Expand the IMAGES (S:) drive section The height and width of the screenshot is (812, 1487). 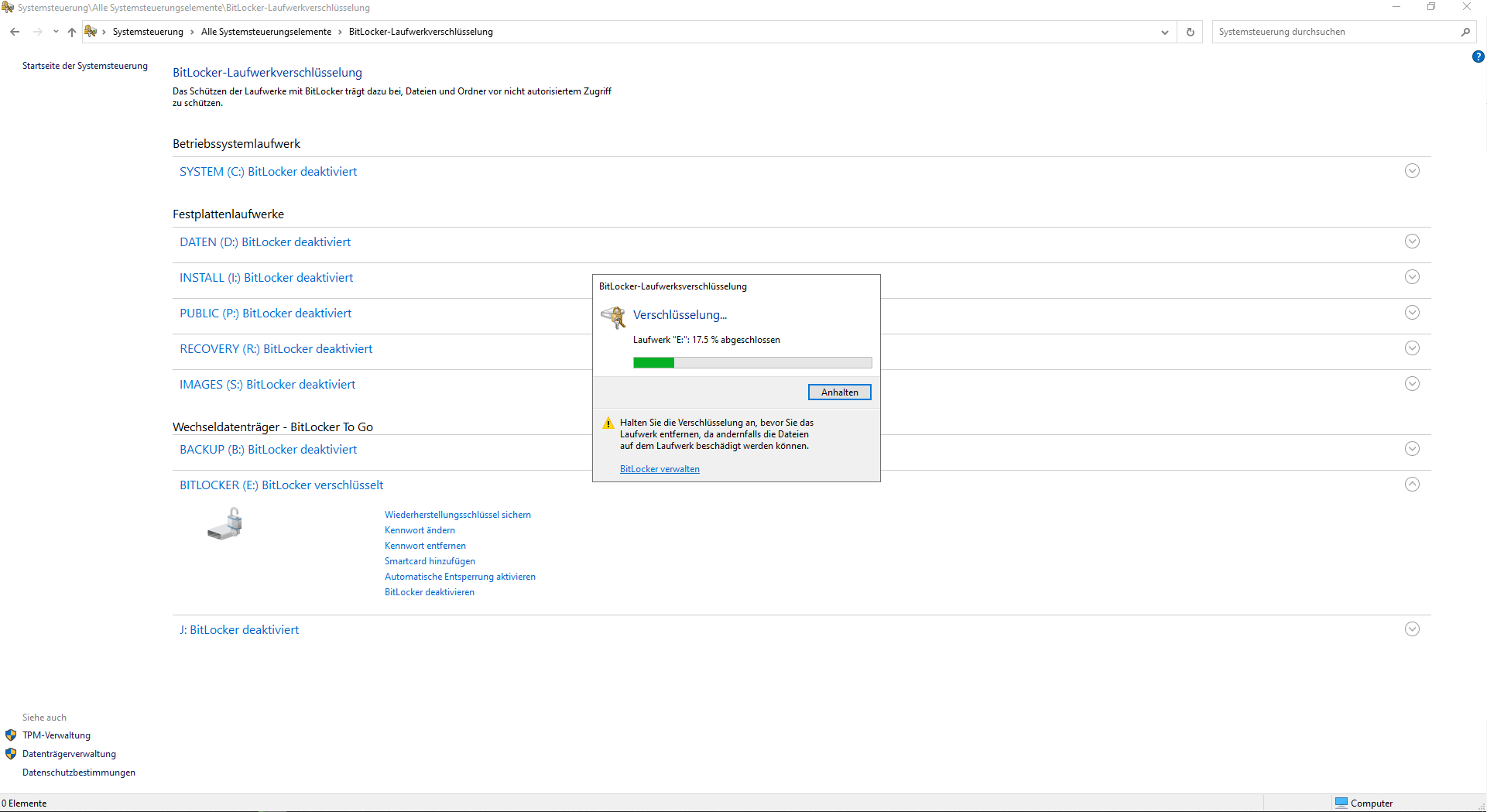(1412, 384)
